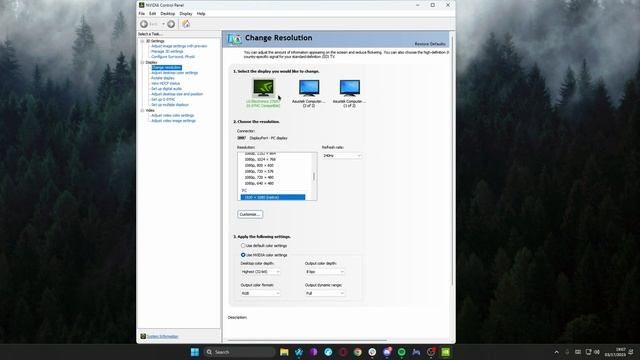Viewport: 640px width, 360px height.
Task: Open System Information link
Action: [x=162, y=337]
